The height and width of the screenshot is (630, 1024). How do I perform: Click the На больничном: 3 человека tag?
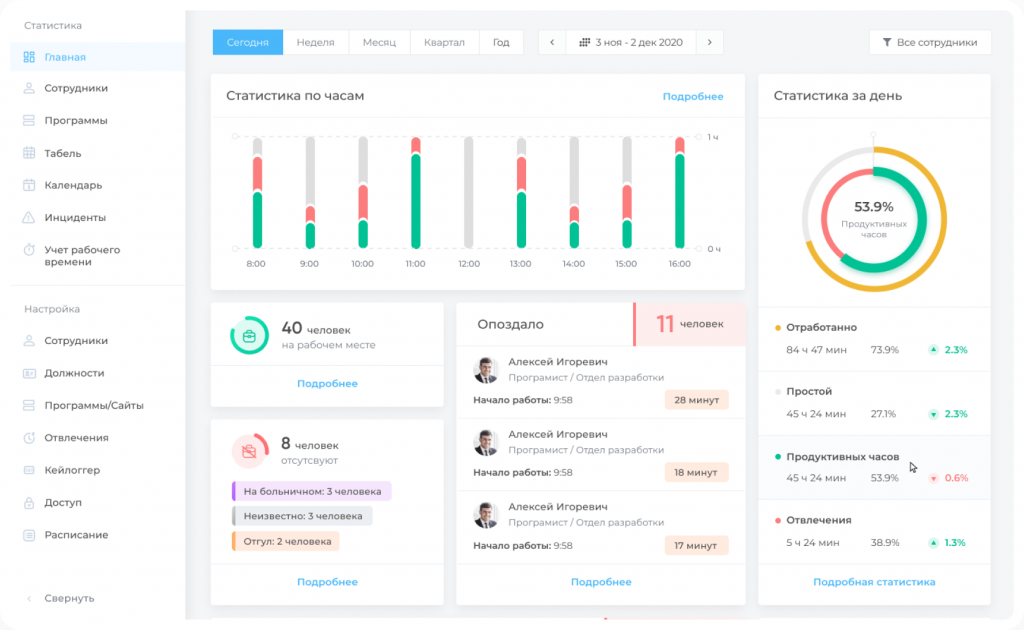point(311,491)
